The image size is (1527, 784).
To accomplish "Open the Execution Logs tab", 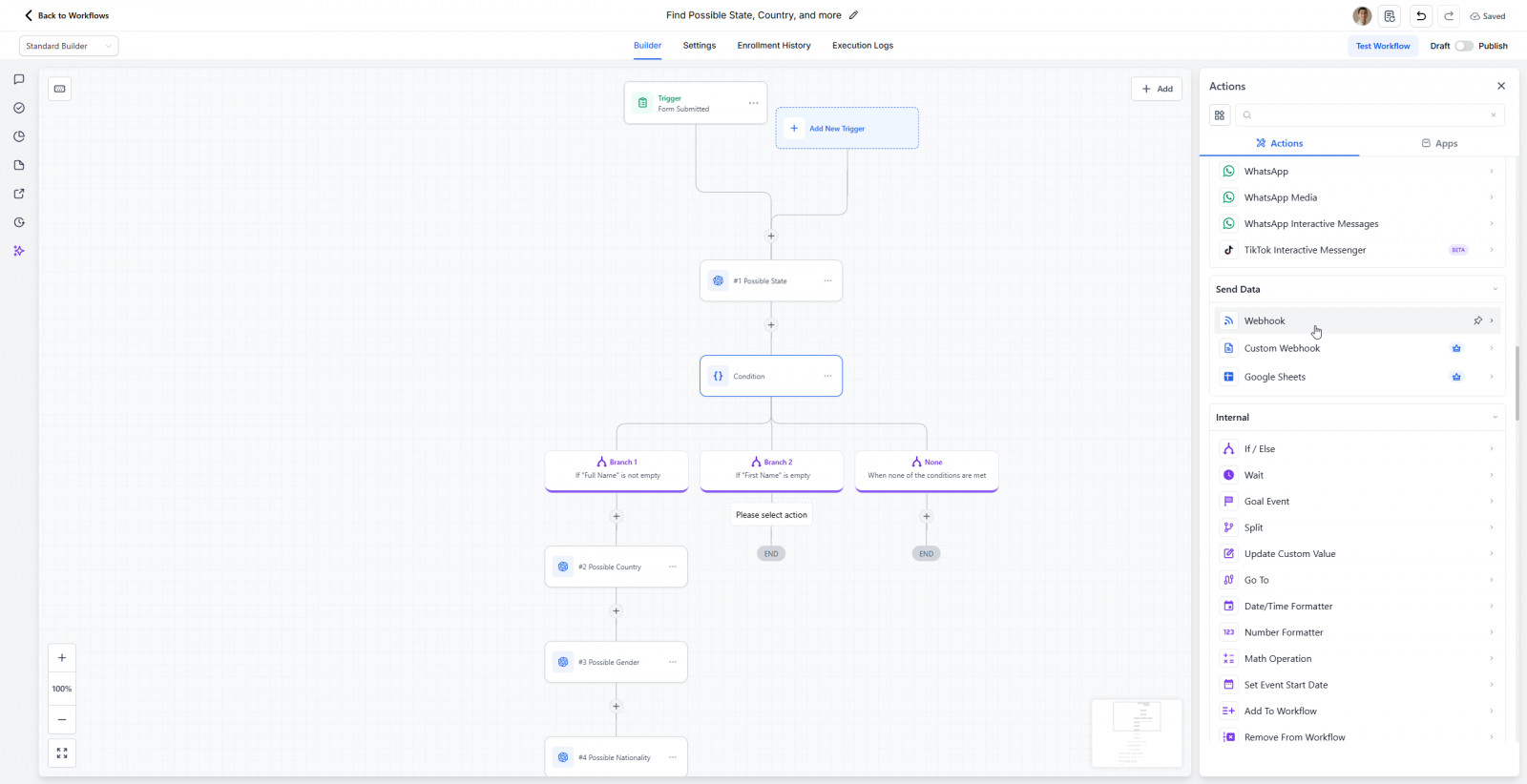I will click(x=862, y=46).
